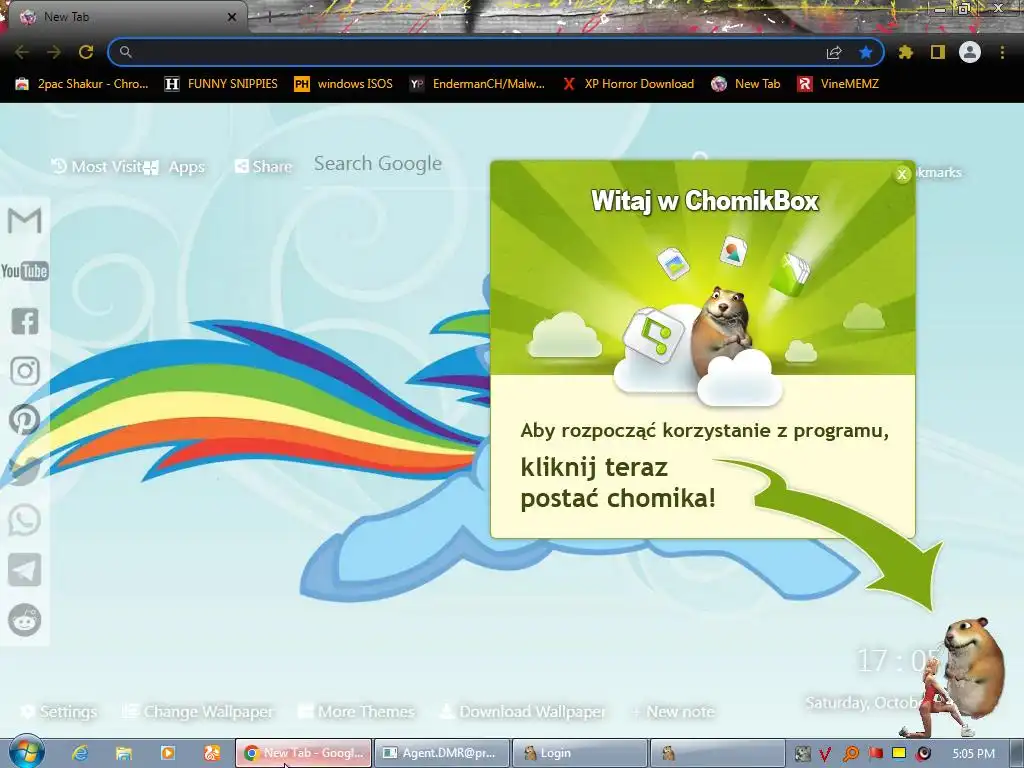1024x768 pixels.
Task: Switch to New Tab - Google Chrome taskbar button
Action: tap(304, 753)
